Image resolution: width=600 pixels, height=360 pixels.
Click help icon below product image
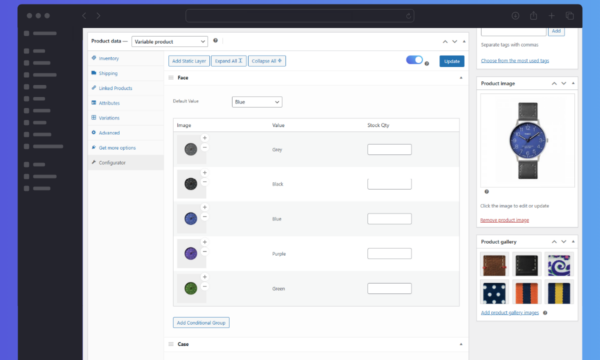click(487, 192)
